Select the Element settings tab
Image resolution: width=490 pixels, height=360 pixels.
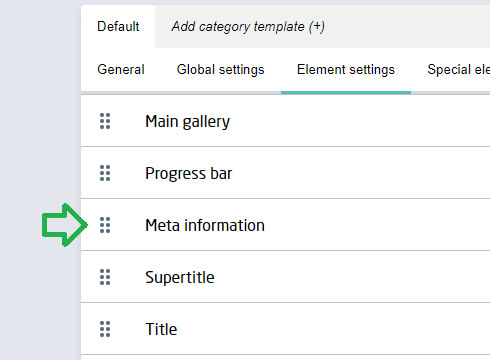pos(346,70)
